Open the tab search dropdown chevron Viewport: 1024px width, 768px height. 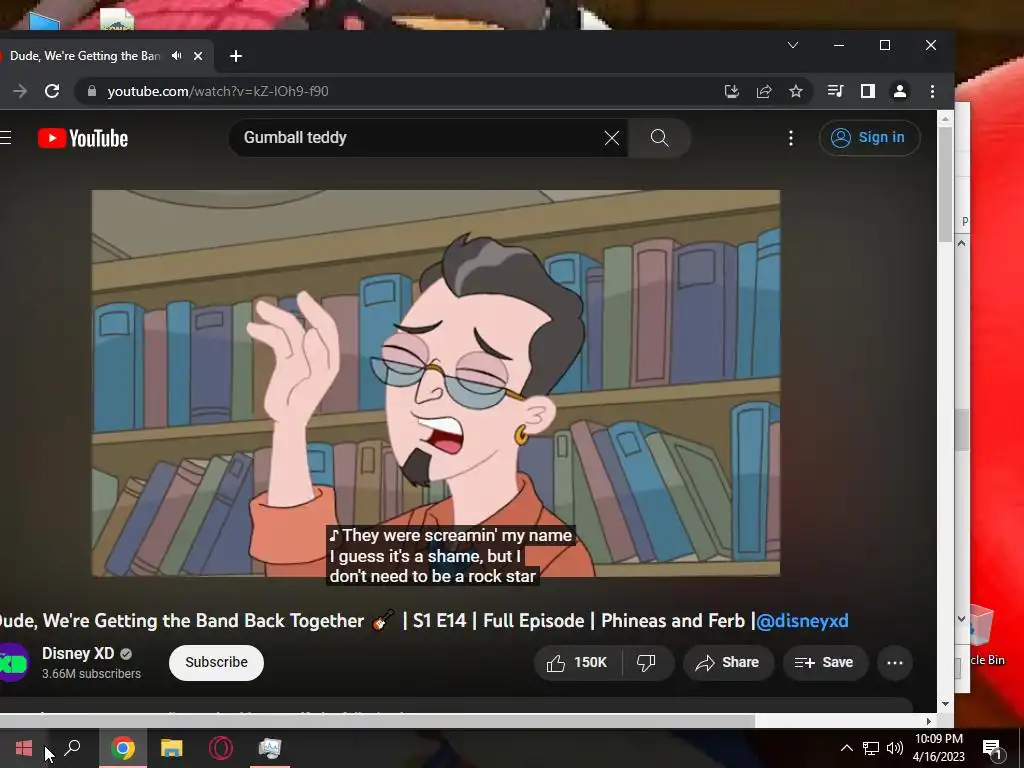tap(793, 45)
